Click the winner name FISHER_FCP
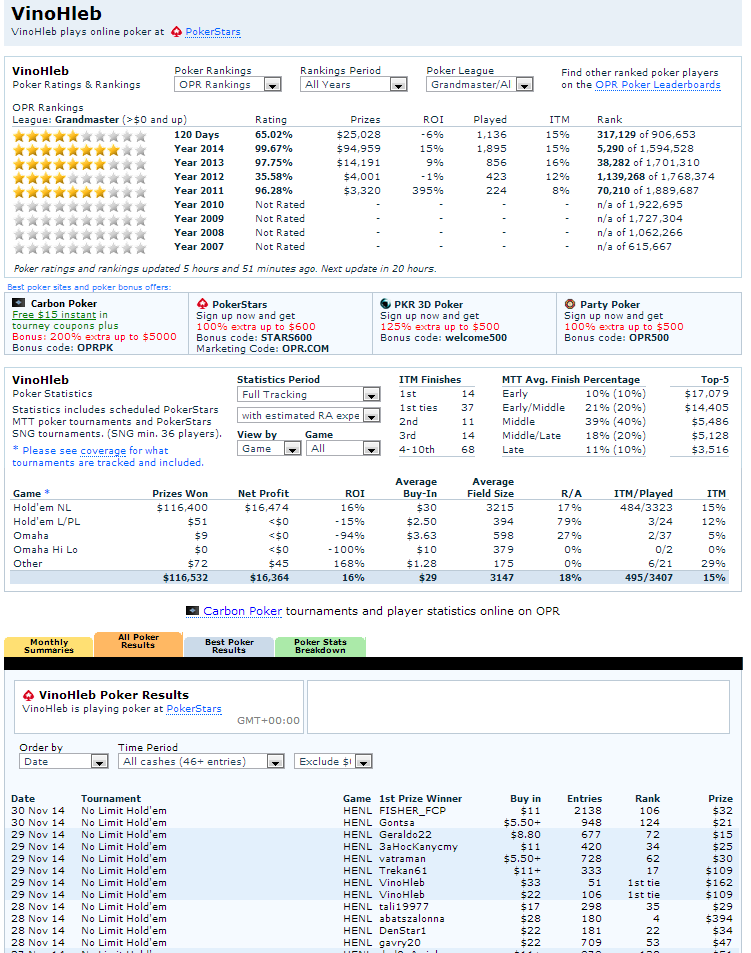This screenshot has width=751, height=953. 412,810
